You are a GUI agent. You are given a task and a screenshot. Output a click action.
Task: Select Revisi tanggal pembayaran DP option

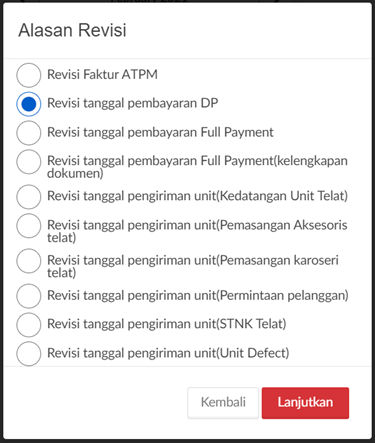(x=29, y=104)
